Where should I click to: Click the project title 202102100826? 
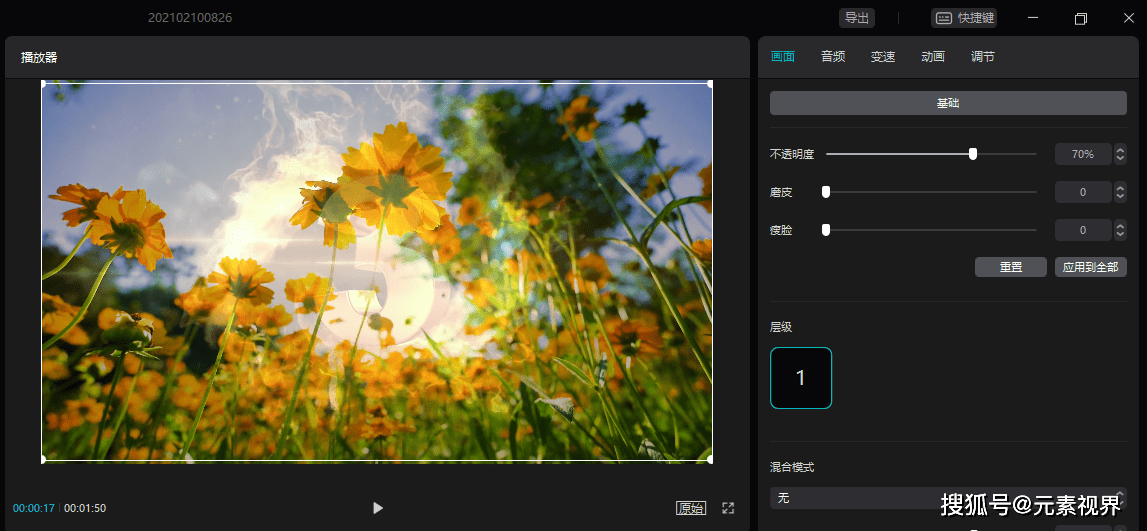coord(190,18)
